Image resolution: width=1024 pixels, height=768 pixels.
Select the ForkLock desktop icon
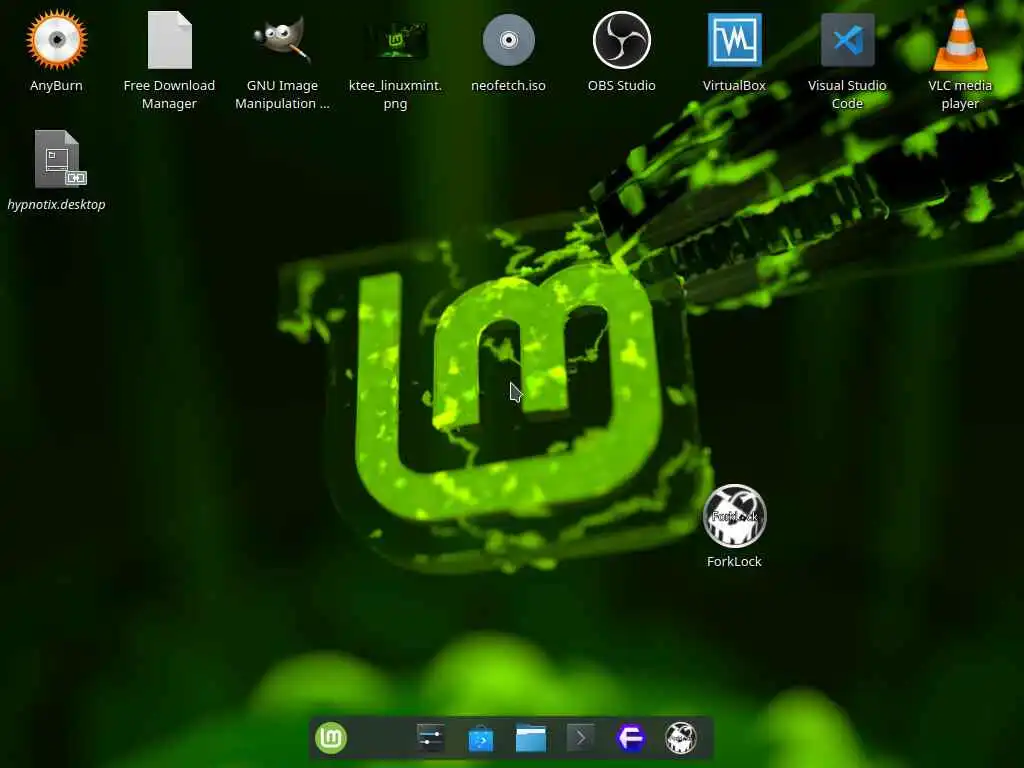(x=735, y=516)
